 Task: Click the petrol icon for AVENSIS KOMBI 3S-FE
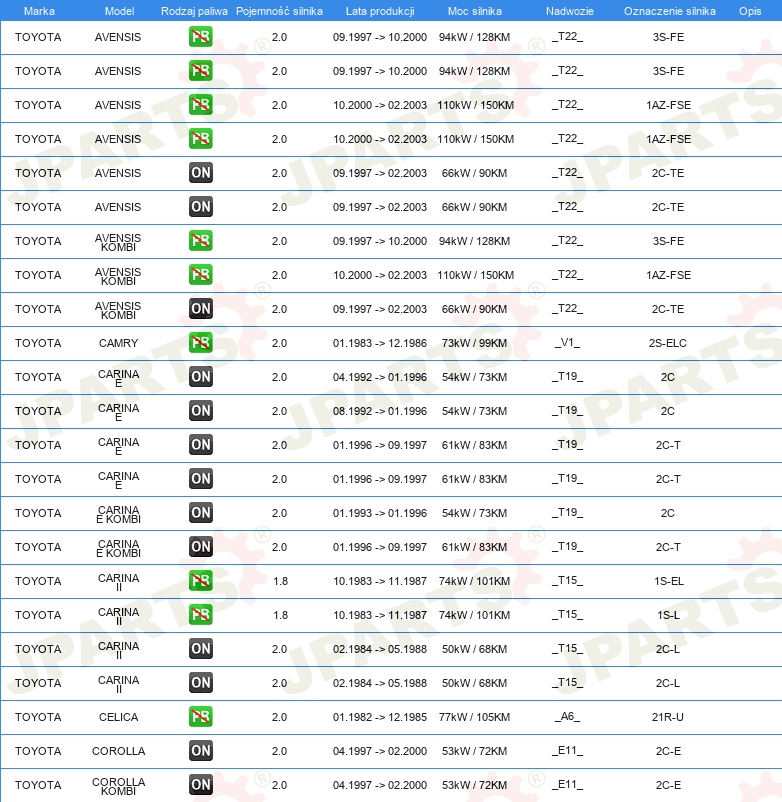pyautogui.click(x=200, y=241)
